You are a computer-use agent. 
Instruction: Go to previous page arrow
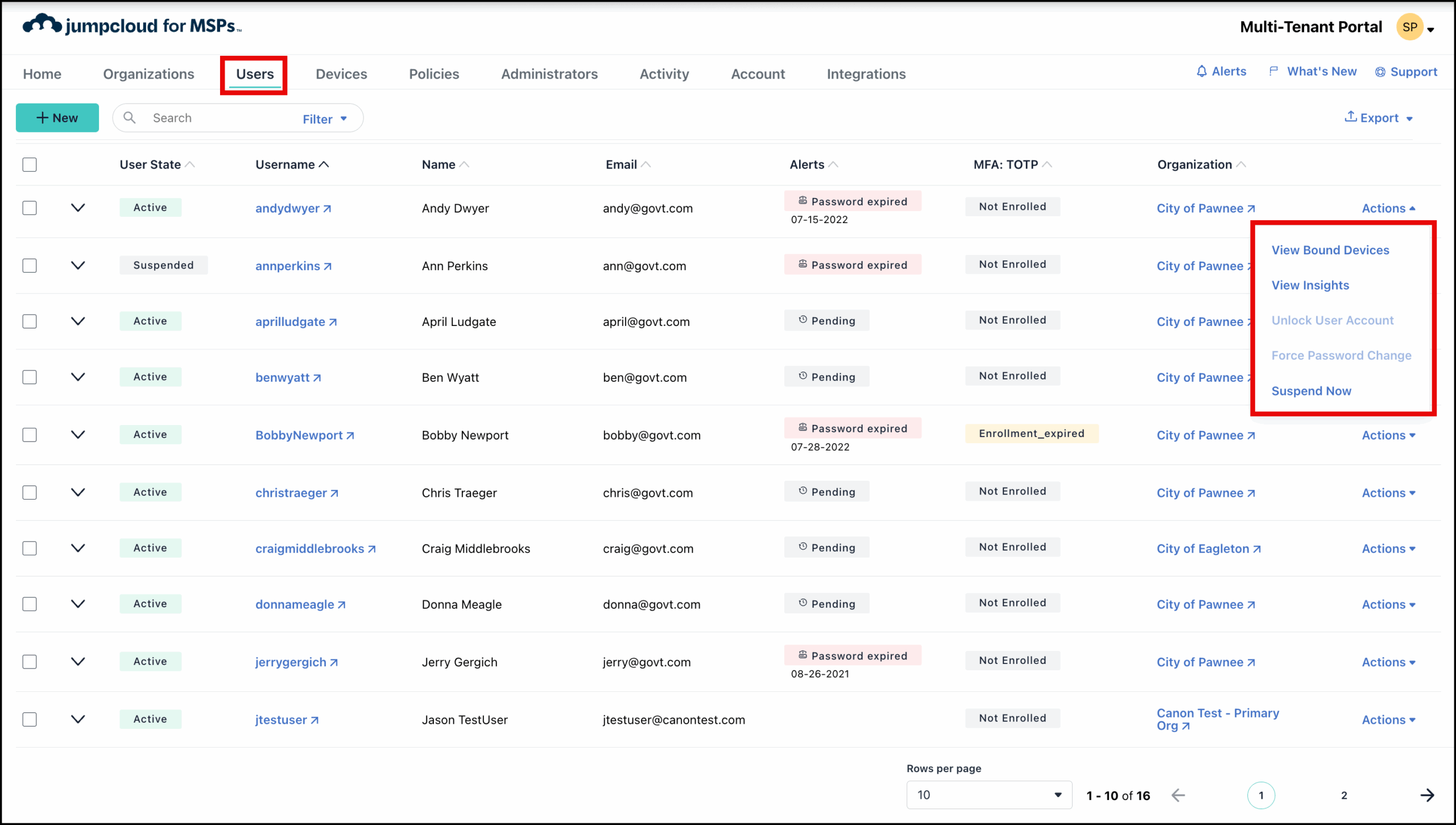[x=1178, y=795]
